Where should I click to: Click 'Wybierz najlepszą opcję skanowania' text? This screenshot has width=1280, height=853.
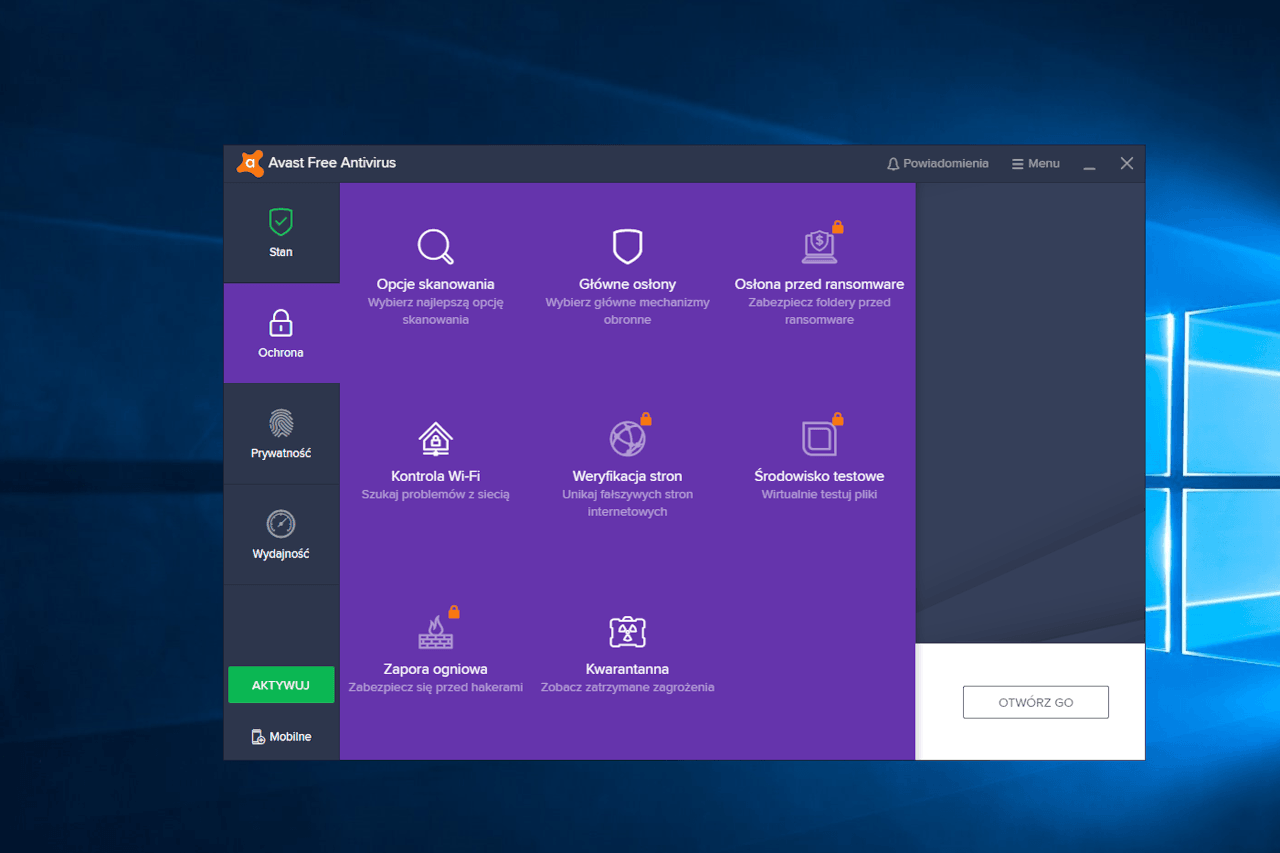tap(436, 311)
